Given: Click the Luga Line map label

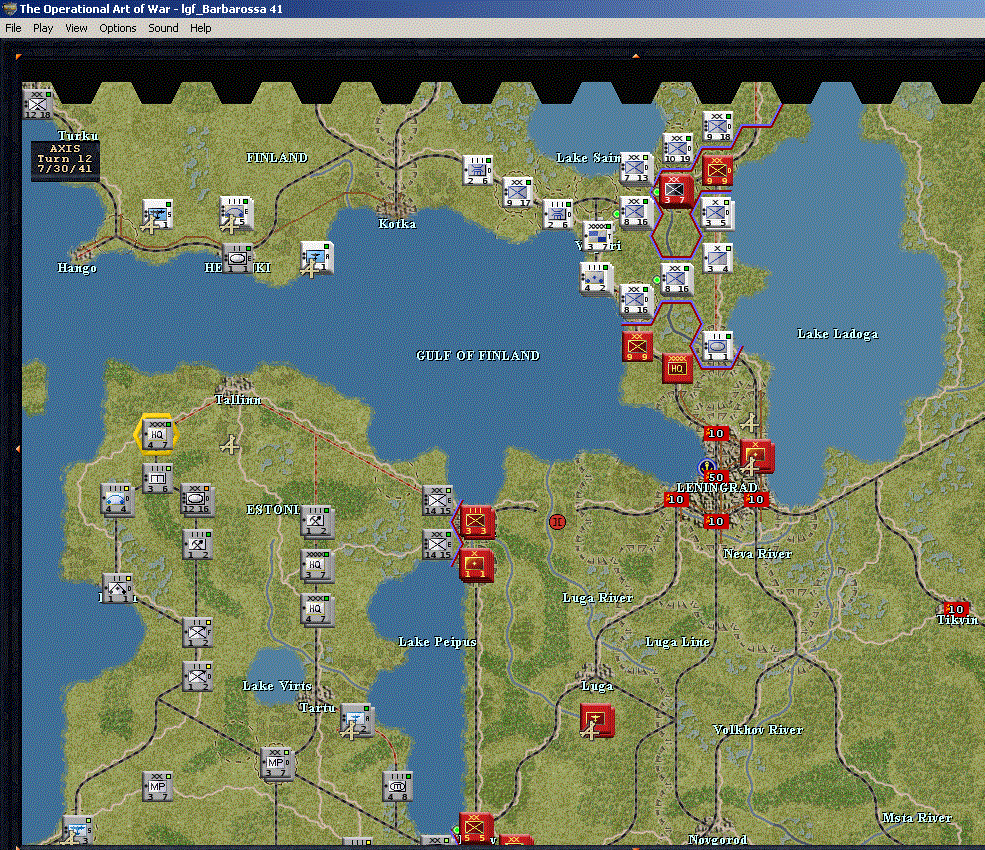Looking at the screenshot, I should point(677,641).
